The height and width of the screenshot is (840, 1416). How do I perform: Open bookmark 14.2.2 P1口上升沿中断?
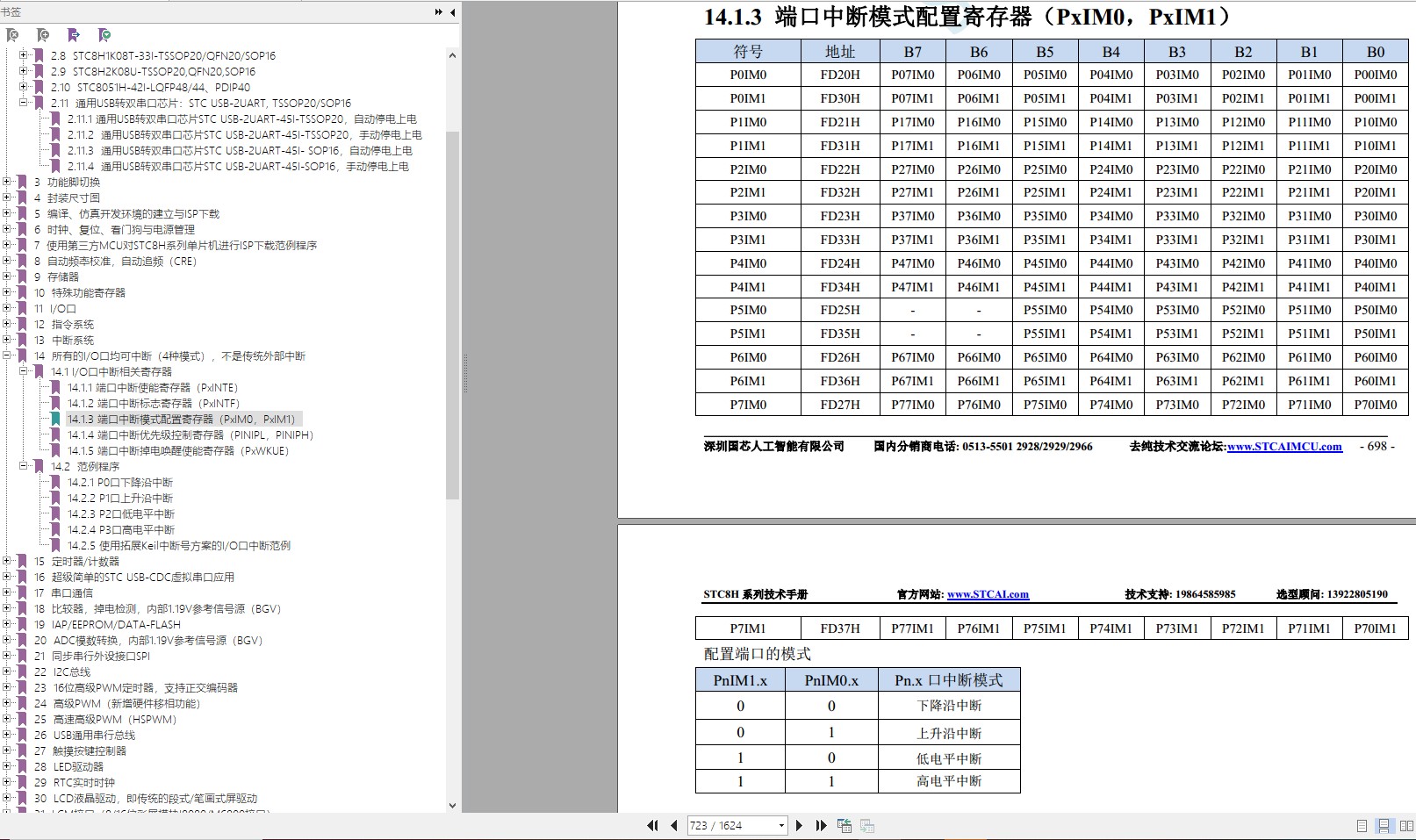click(120, 498)
